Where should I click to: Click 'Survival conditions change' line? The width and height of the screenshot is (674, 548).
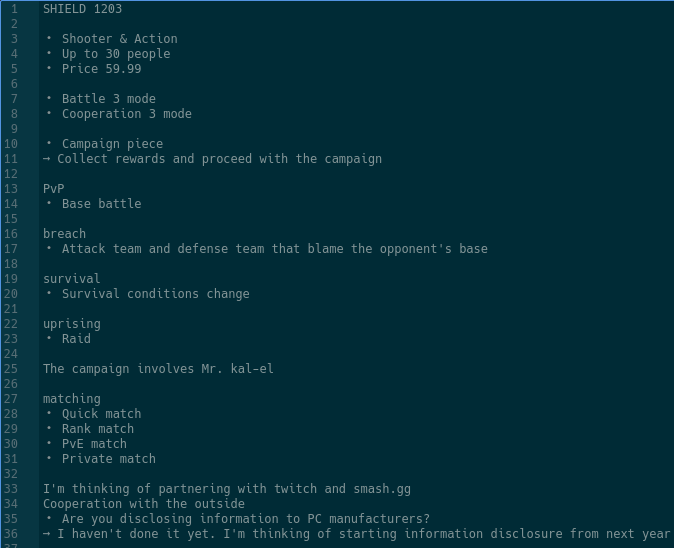tap(156, 294)
